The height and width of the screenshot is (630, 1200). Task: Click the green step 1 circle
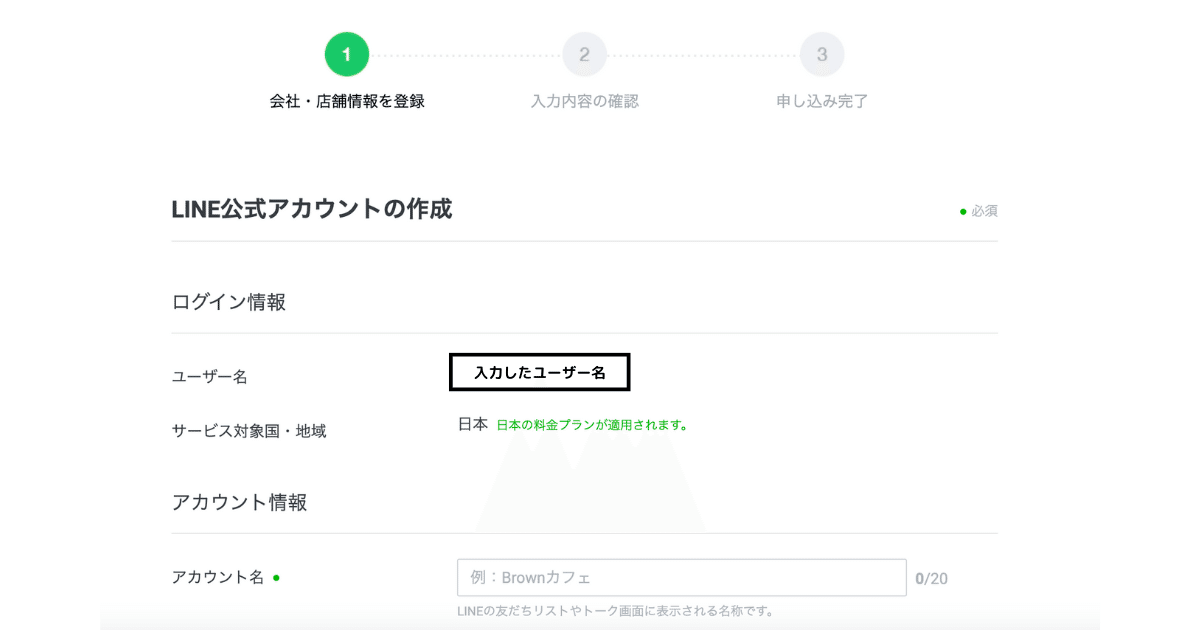(346, 54)
